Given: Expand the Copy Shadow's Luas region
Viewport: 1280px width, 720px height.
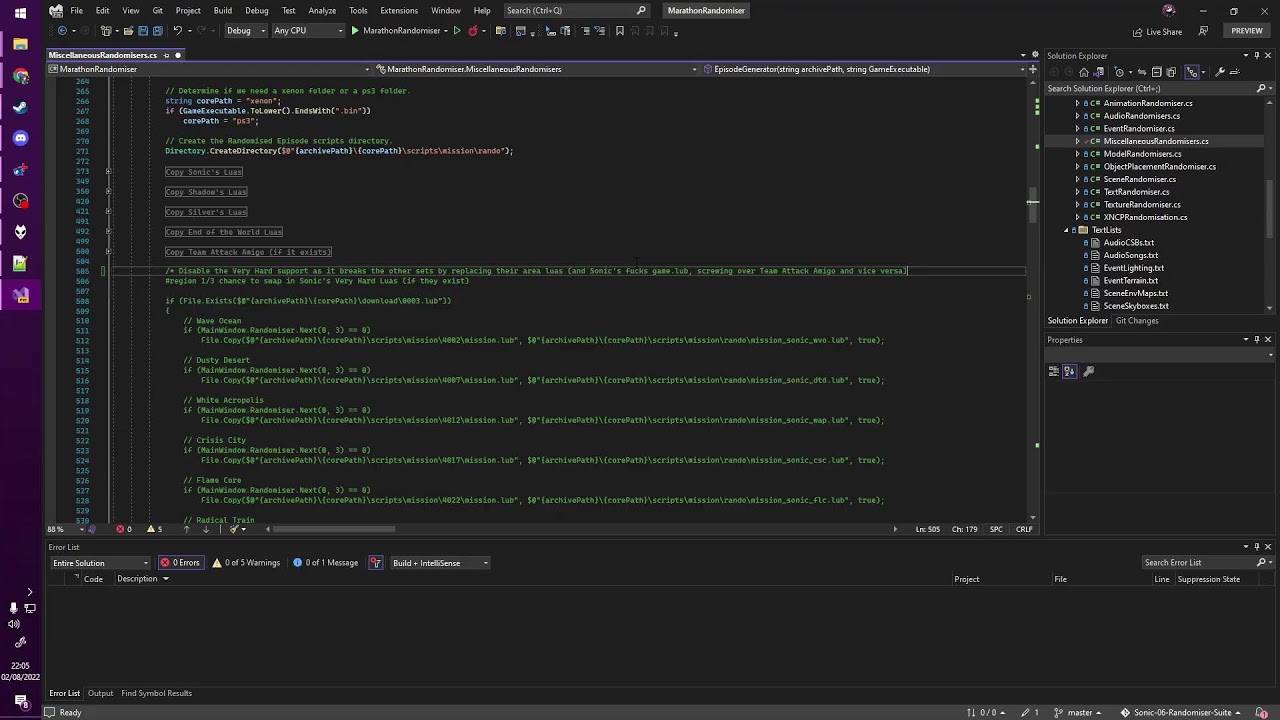Looking at the screenshot, I should point(108,192).
